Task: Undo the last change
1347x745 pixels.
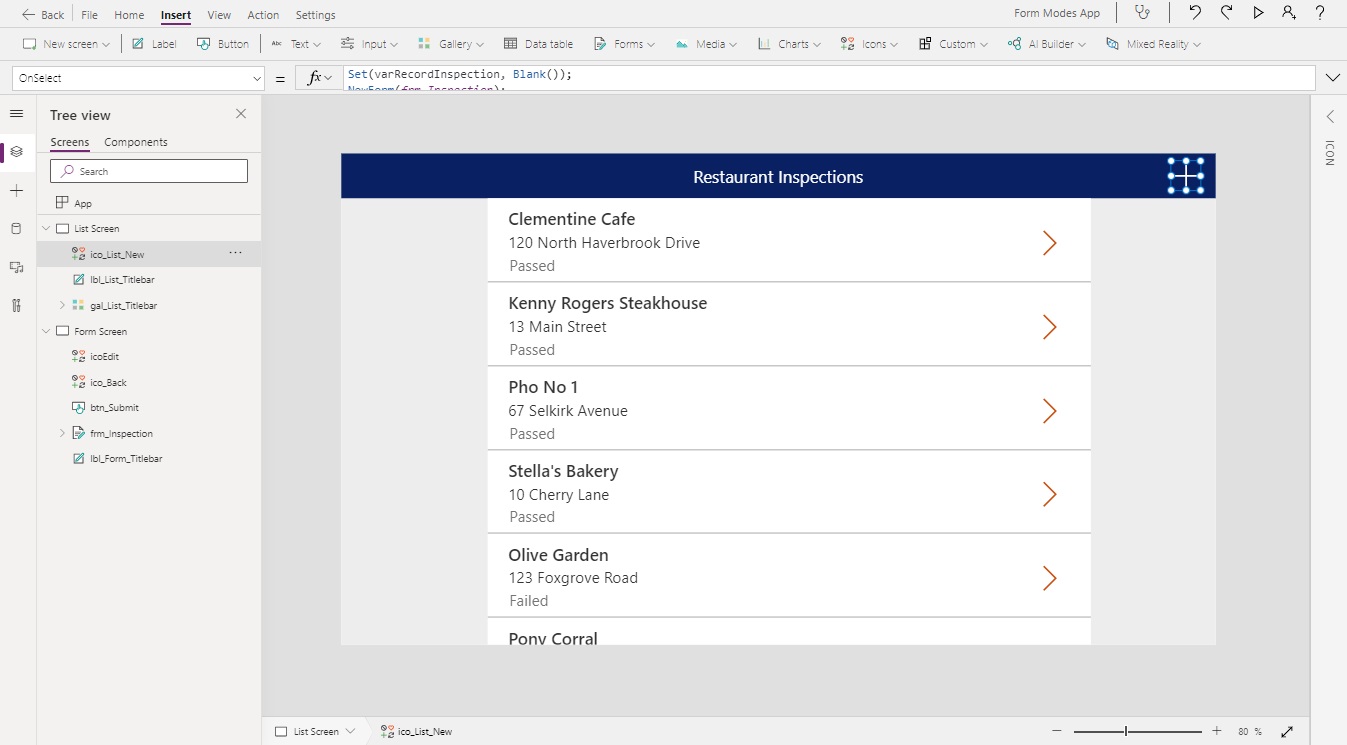Action: pyautogui.click(x=1196, y=13)
